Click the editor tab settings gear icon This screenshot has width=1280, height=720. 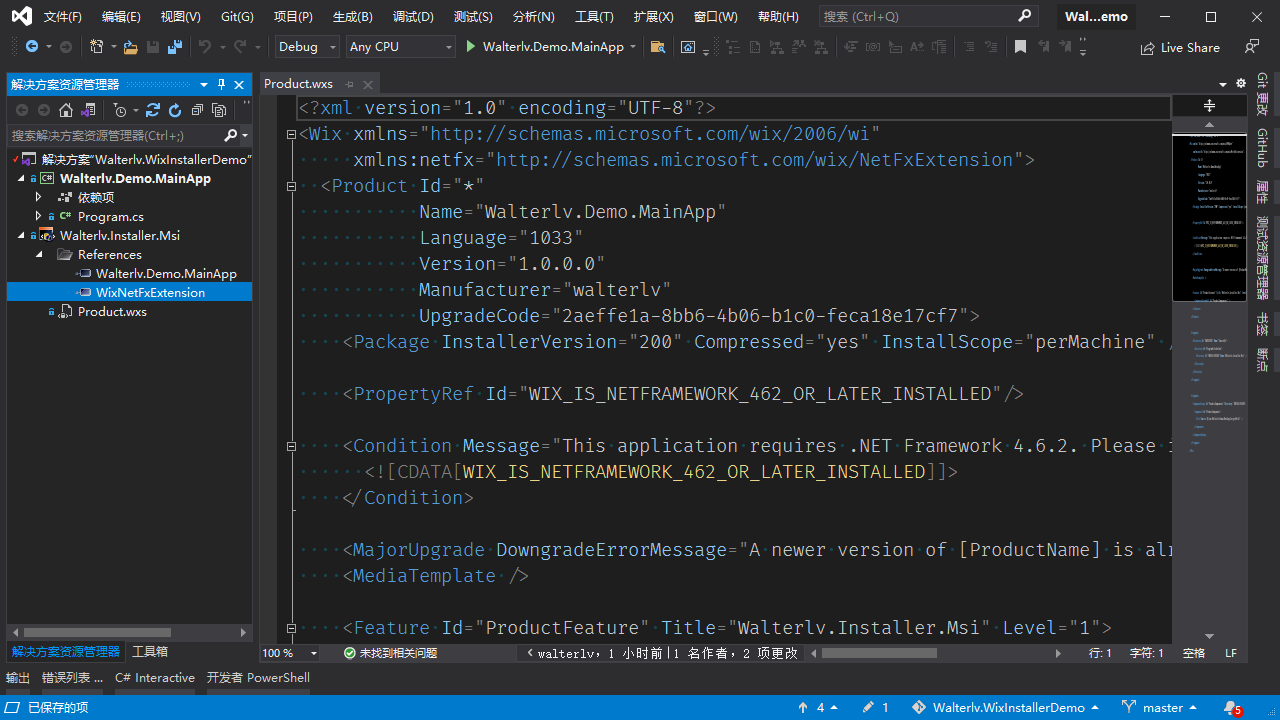point(1241,84)
